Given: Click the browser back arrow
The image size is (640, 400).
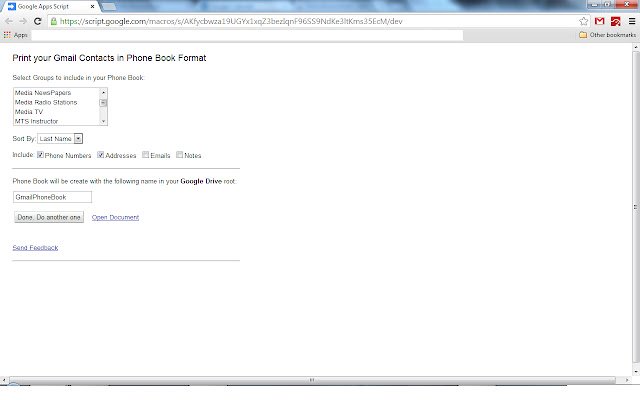Looking at the screenshot, I should coord(9,21).
